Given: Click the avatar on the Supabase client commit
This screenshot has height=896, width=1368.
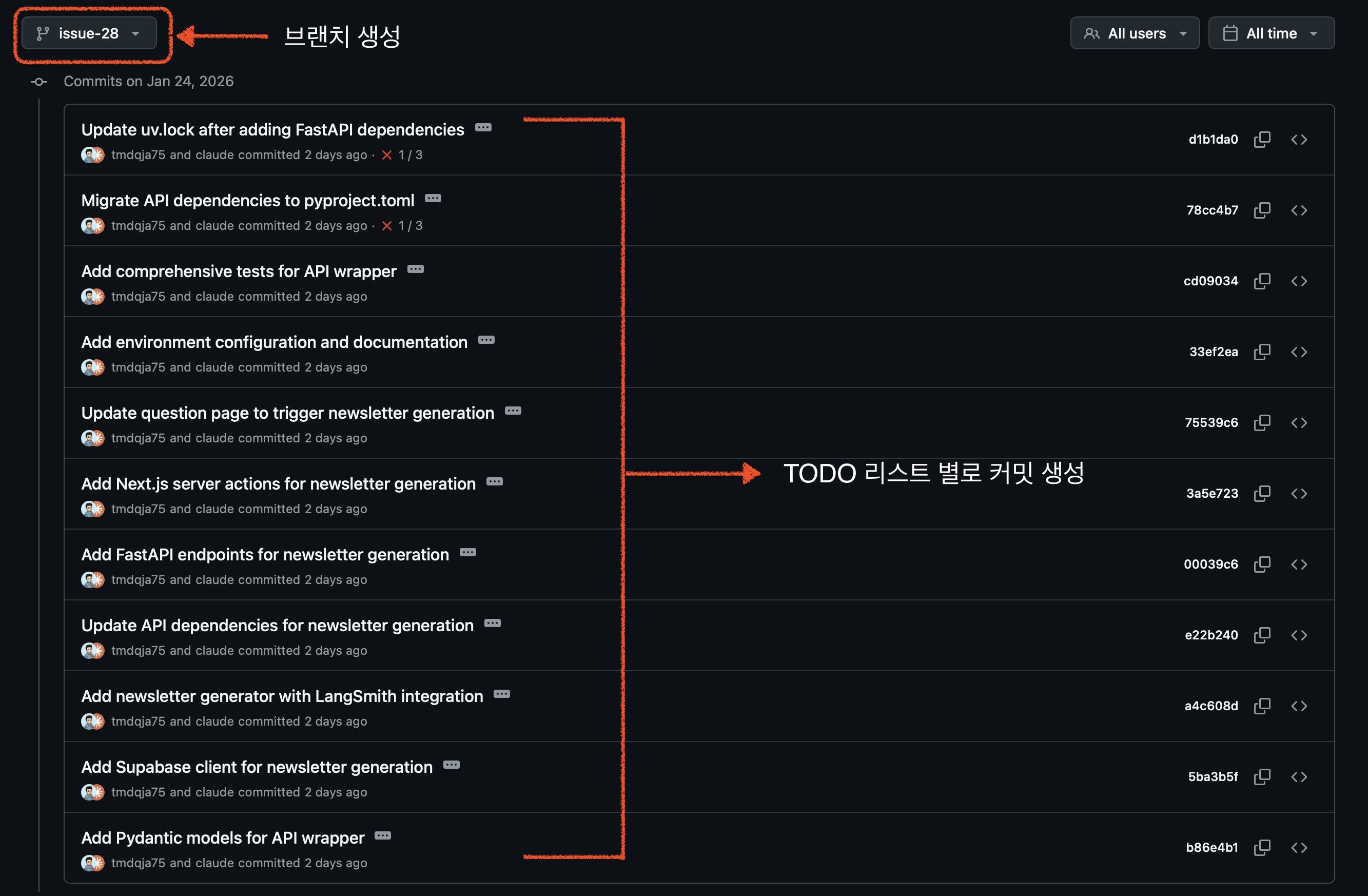Looking at the screenshot, I should (x=92, y=791).
